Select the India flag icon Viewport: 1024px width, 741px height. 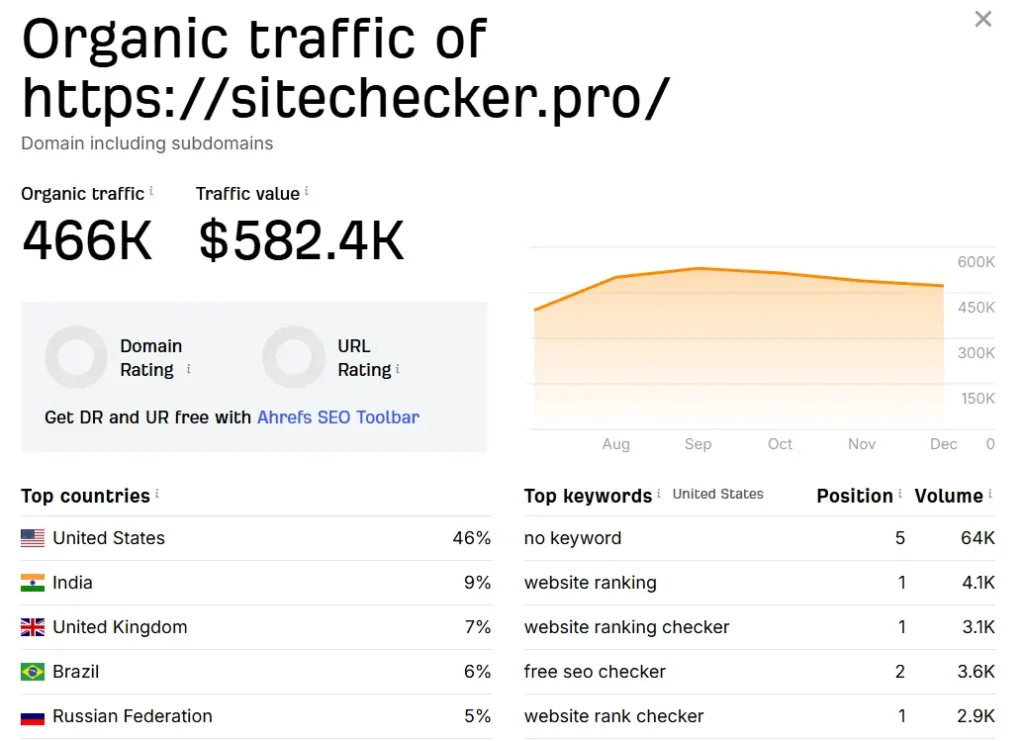tap(33, 583)
